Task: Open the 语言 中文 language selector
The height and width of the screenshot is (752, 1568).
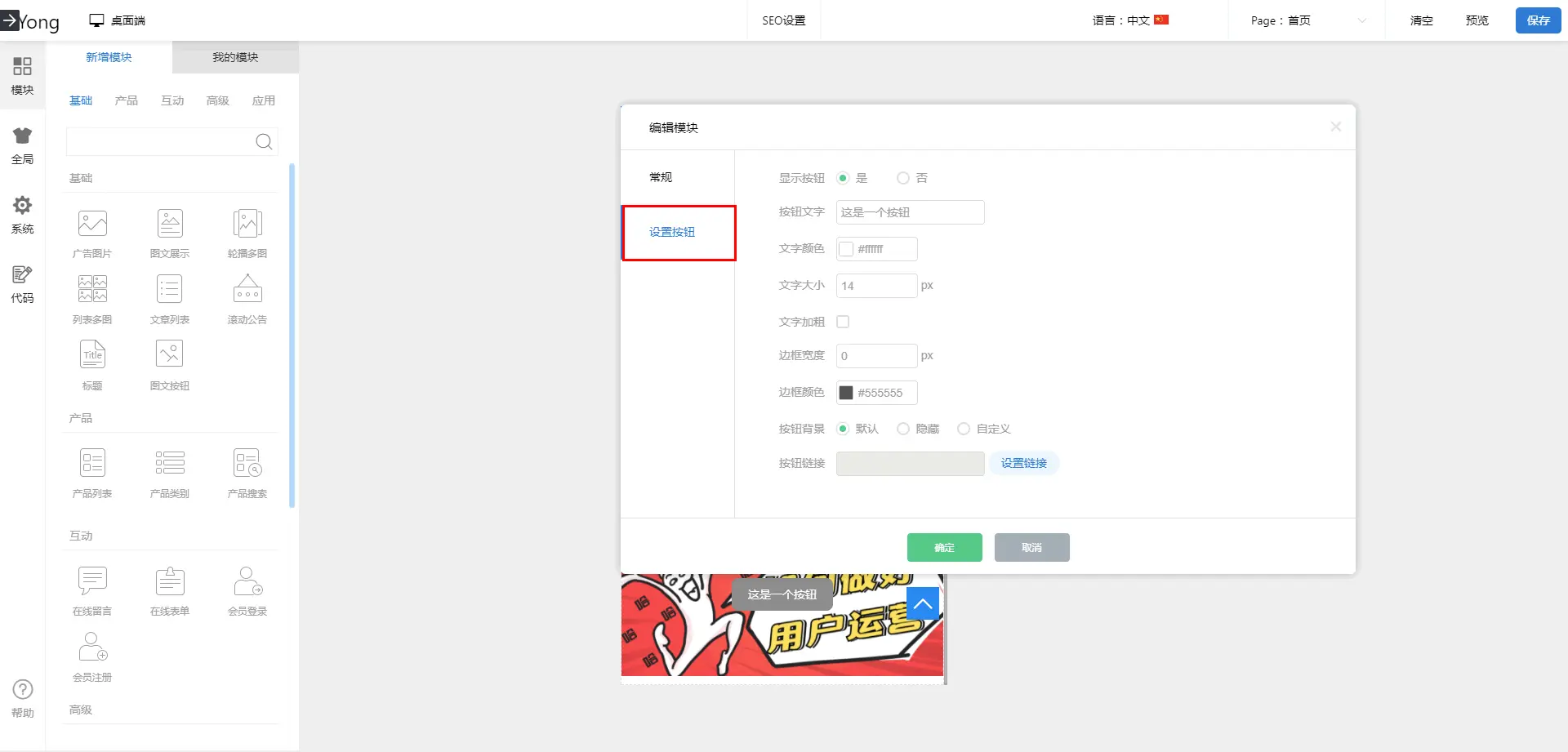Action: tap(1130, 20)
